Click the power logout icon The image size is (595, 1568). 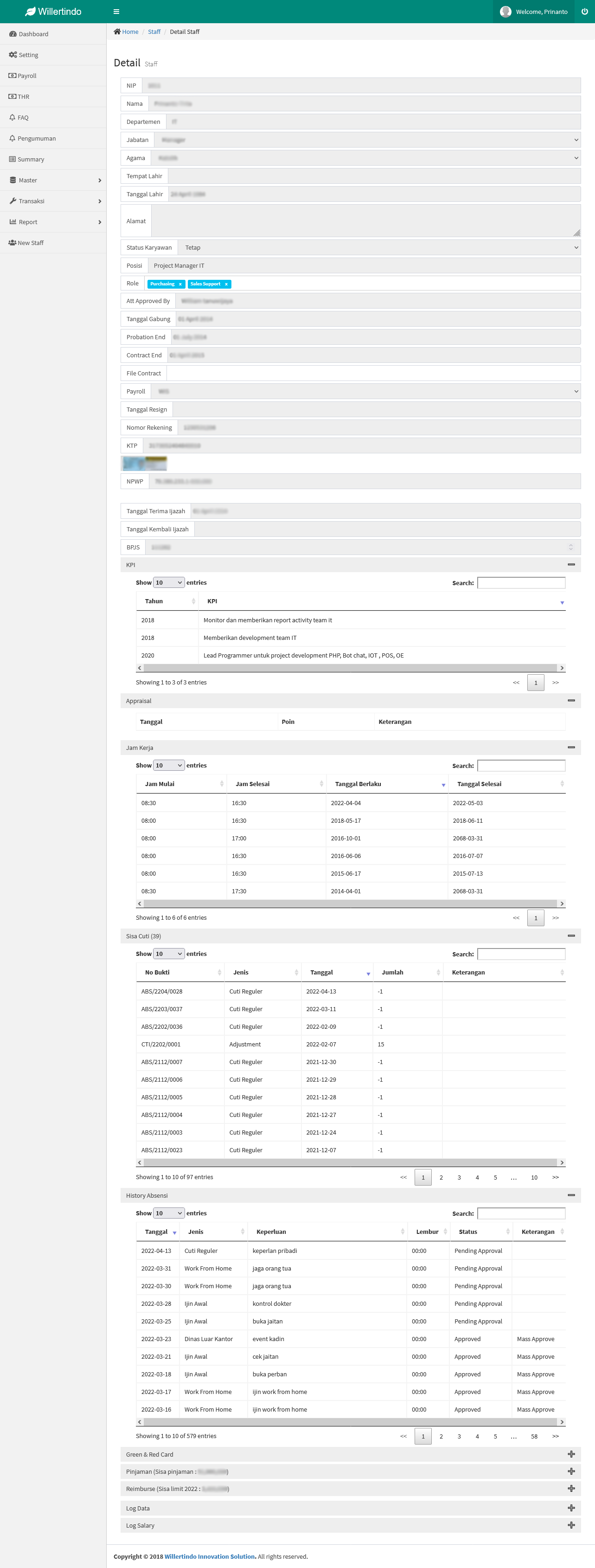click(x=584, y=12)
